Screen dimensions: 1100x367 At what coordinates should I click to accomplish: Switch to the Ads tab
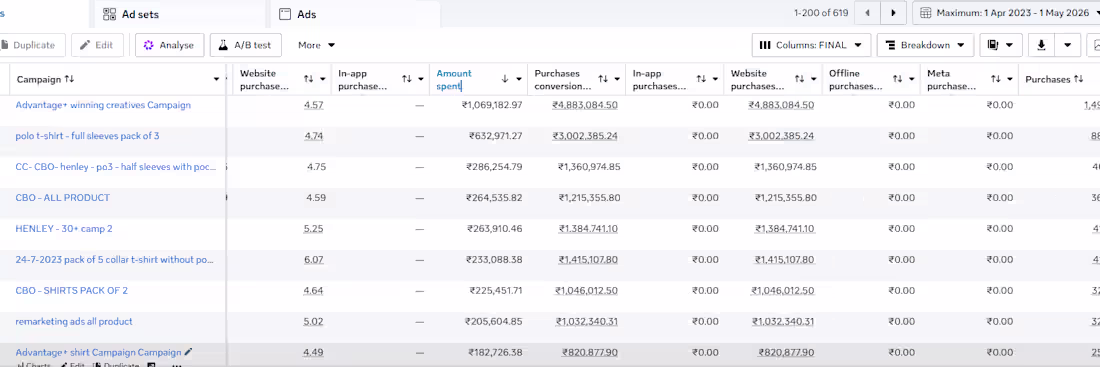point(297,13)
